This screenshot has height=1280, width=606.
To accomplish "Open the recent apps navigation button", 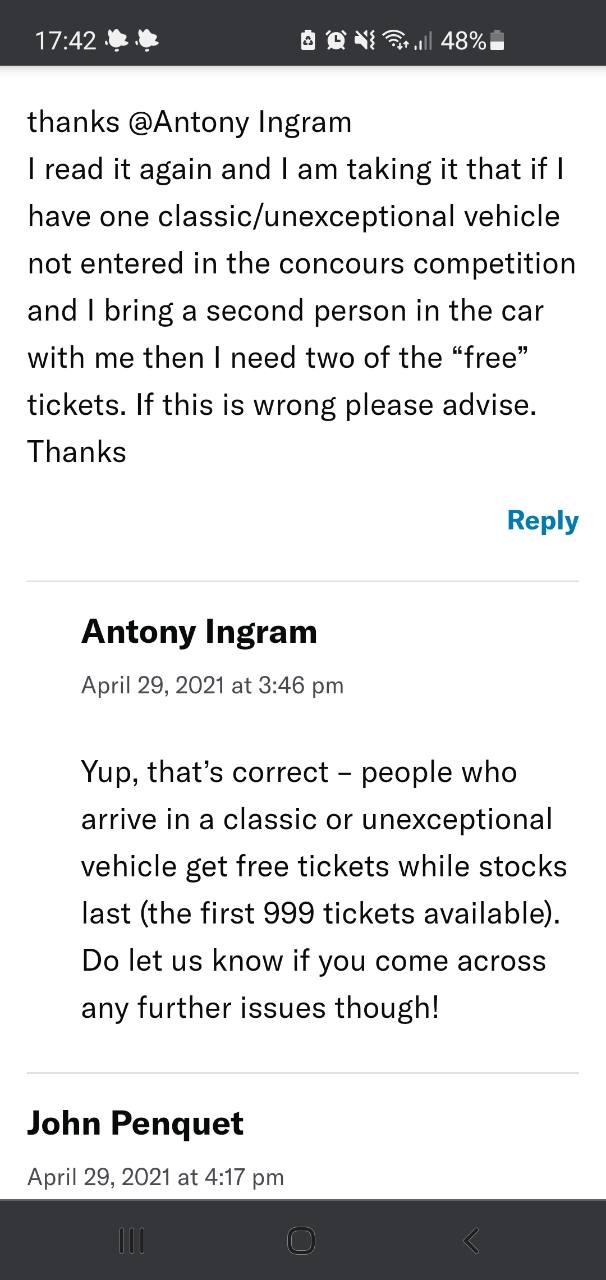I will pos(131,1241).
